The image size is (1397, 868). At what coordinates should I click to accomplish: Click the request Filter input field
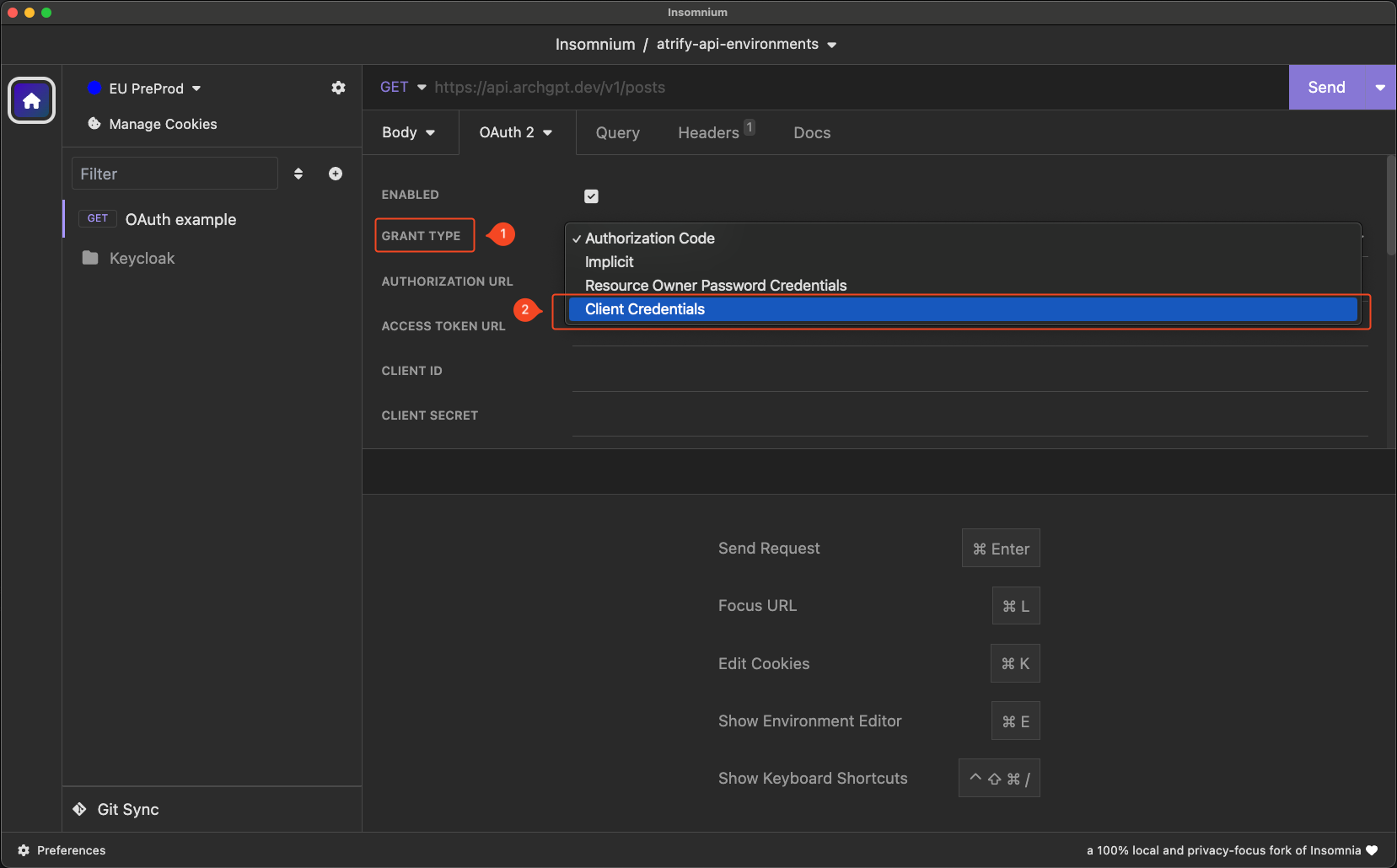point(175,174)
